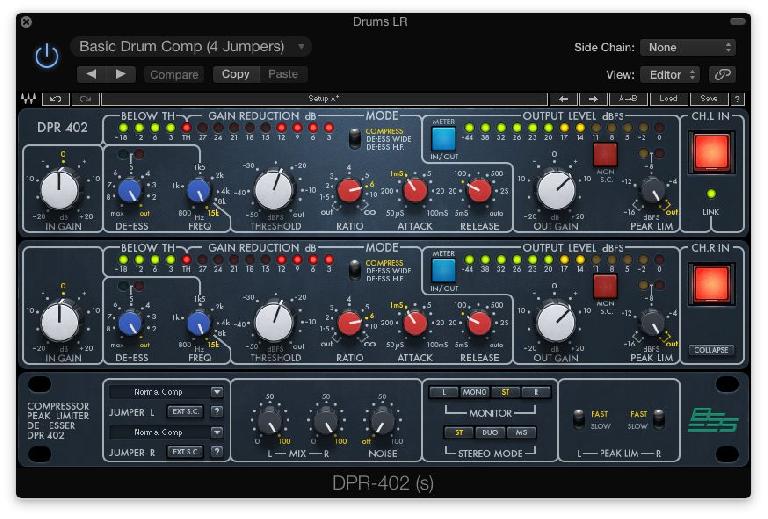This screenshot has height=519, width=768.
Task: Toggle channel L blue meter IN/OUT button
Action: [x=443, y=139]
